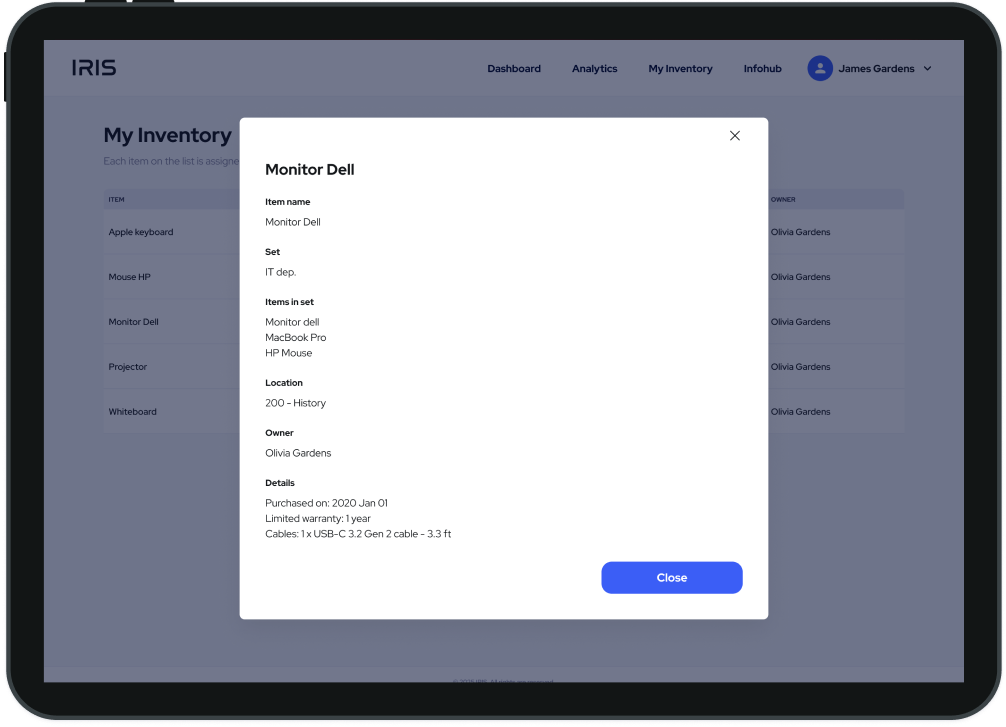The image size is (1006, 727).
Task: Open the Dashboard page
Action: tap(514, 68)
